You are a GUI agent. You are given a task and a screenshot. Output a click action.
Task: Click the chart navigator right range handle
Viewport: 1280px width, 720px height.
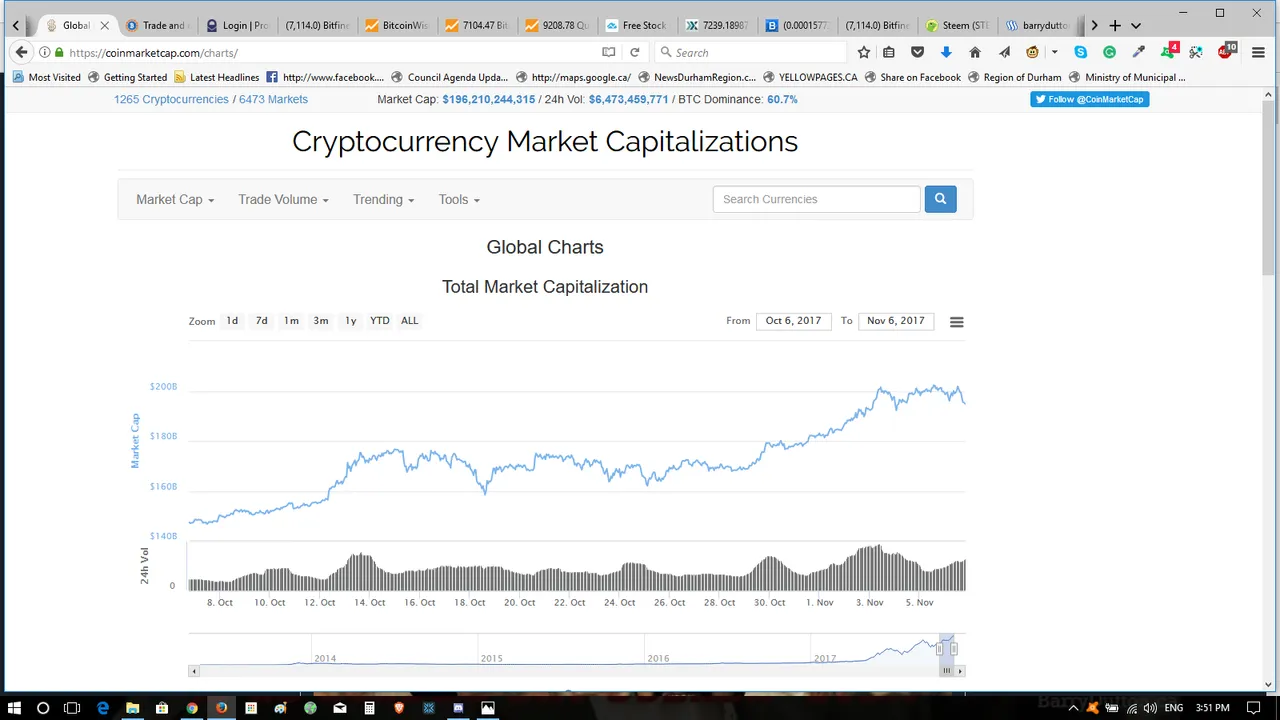(x=953, y=649)
